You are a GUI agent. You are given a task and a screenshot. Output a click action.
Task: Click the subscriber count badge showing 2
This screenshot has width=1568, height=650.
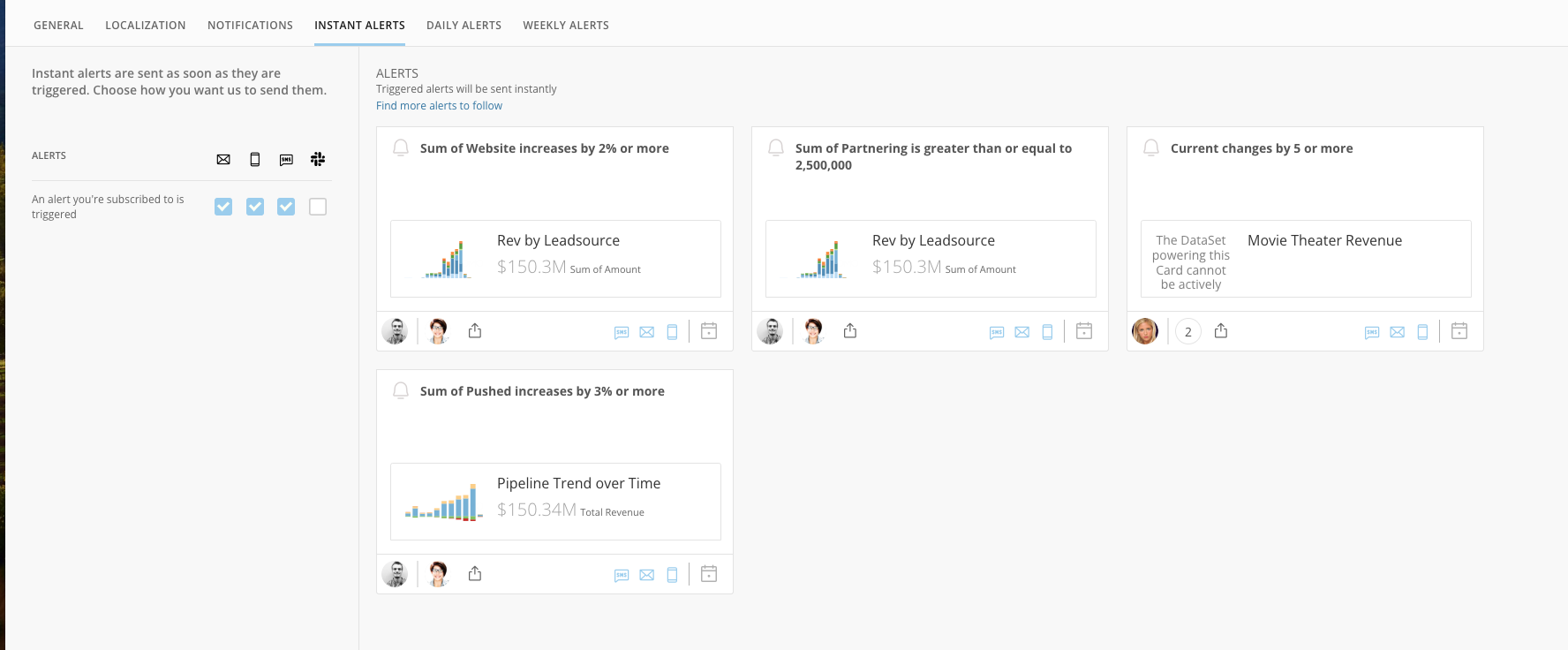coord(1188,332)
